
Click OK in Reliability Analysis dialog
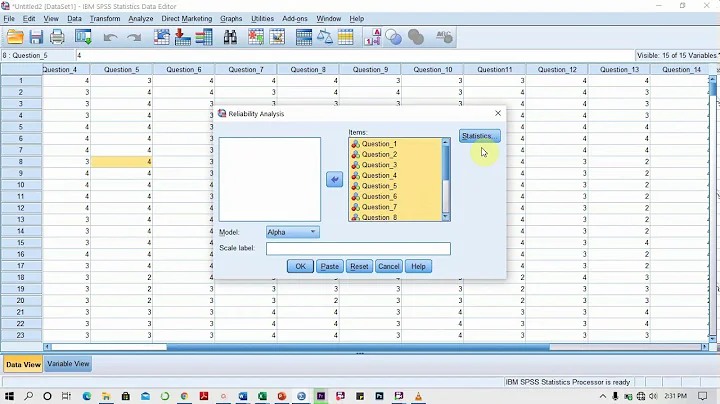coord(300,266)
